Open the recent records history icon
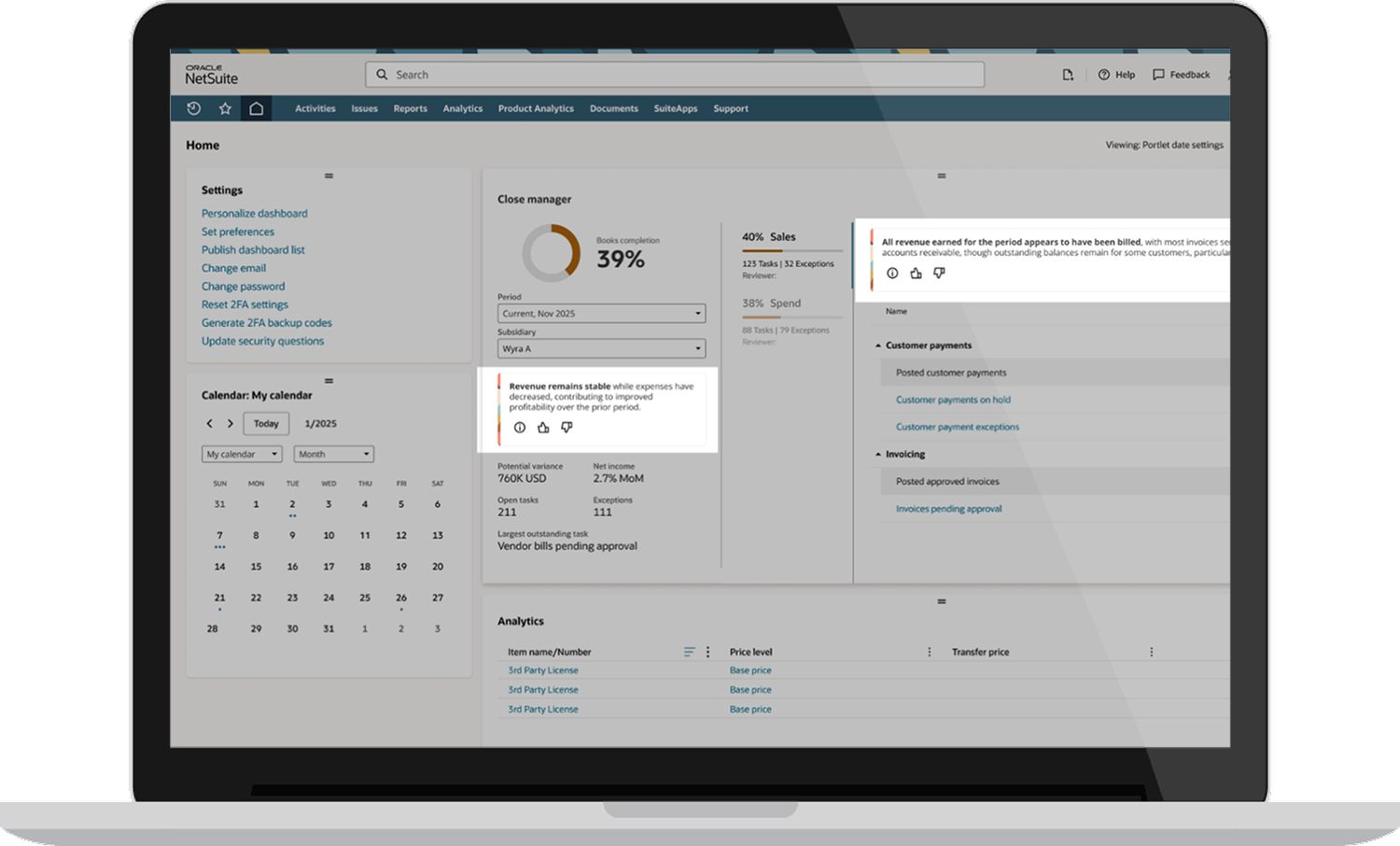Screen dimensions: 1400x846 click(x=194, y=108)
